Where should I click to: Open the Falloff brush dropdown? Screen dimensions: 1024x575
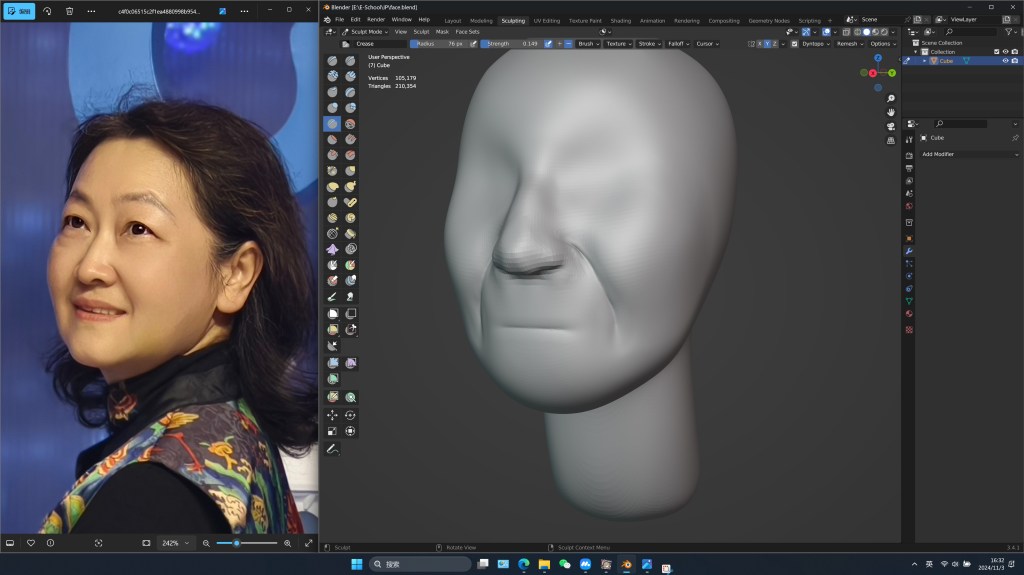[677, 44]
